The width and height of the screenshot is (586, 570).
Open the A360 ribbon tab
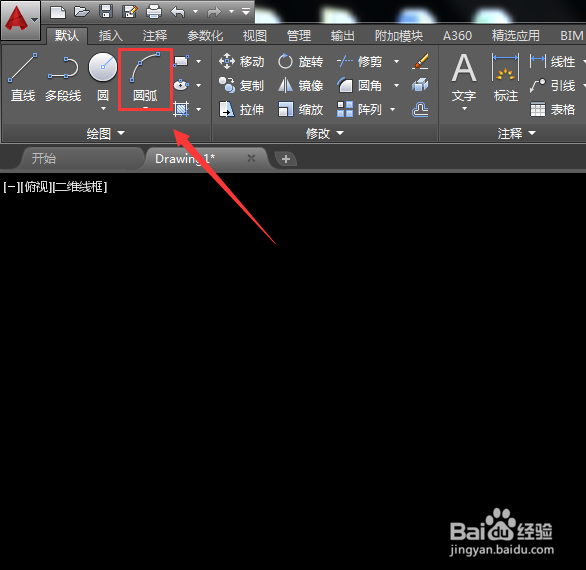[x=457, y=36]
